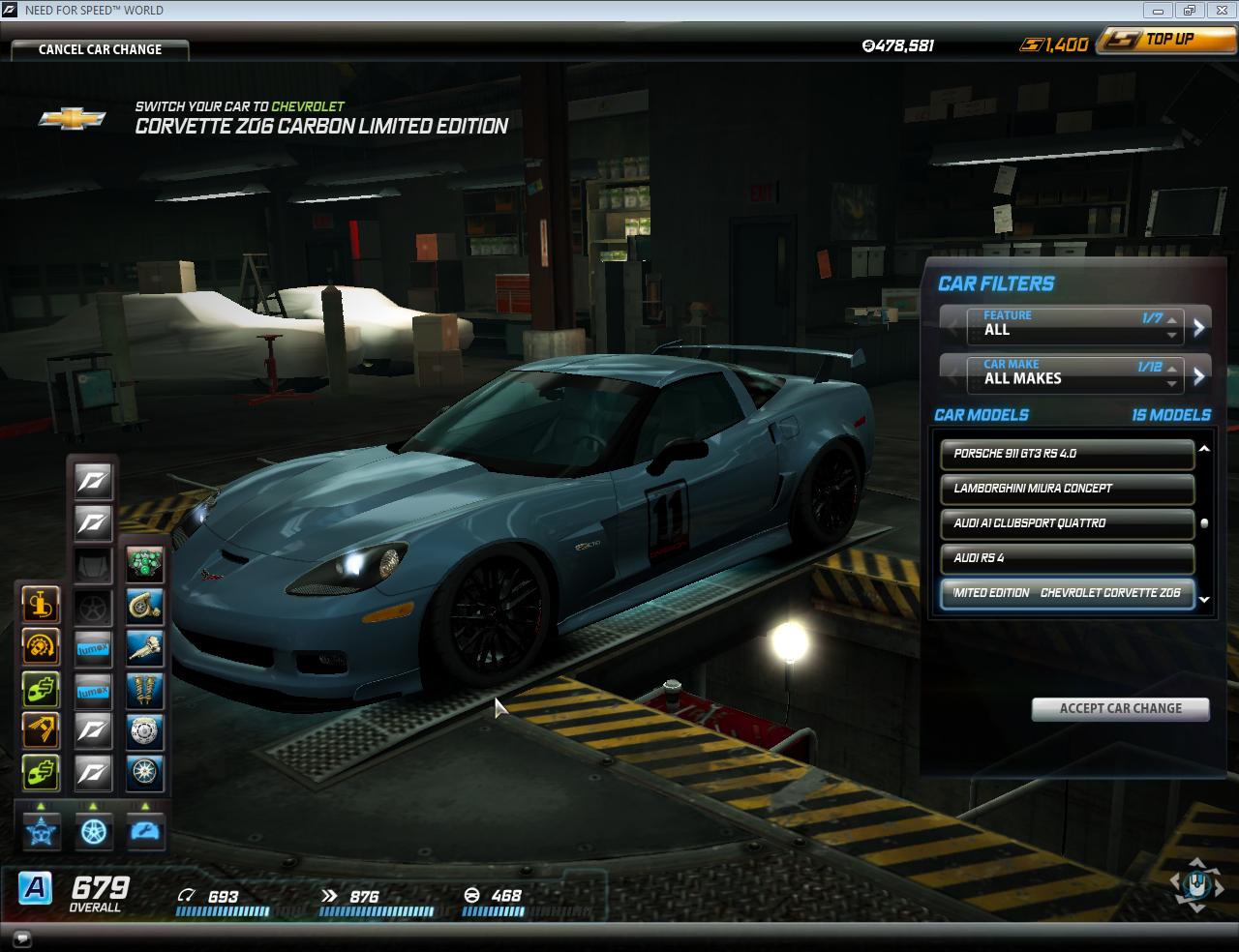This screenshot has width=1239, height=952.
Task: Select the dark wheel rim slot
Action: coord(93,606)
